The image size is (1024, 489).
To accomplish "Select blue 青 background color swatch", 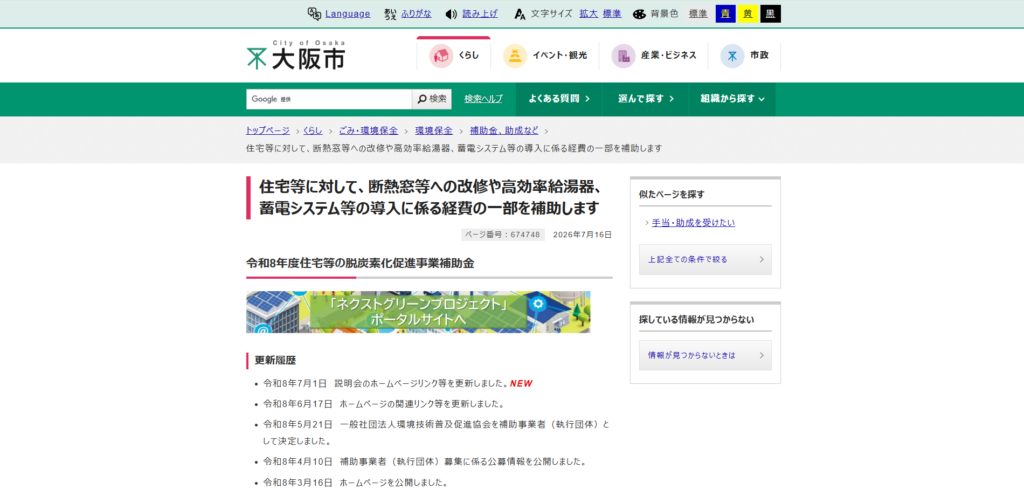I will pyautogui.click(x=726, y=14).
